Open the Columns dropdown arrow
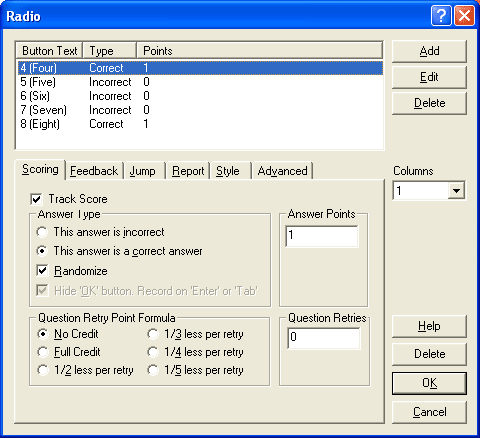480x438 pixels. (x=456, y=191)
